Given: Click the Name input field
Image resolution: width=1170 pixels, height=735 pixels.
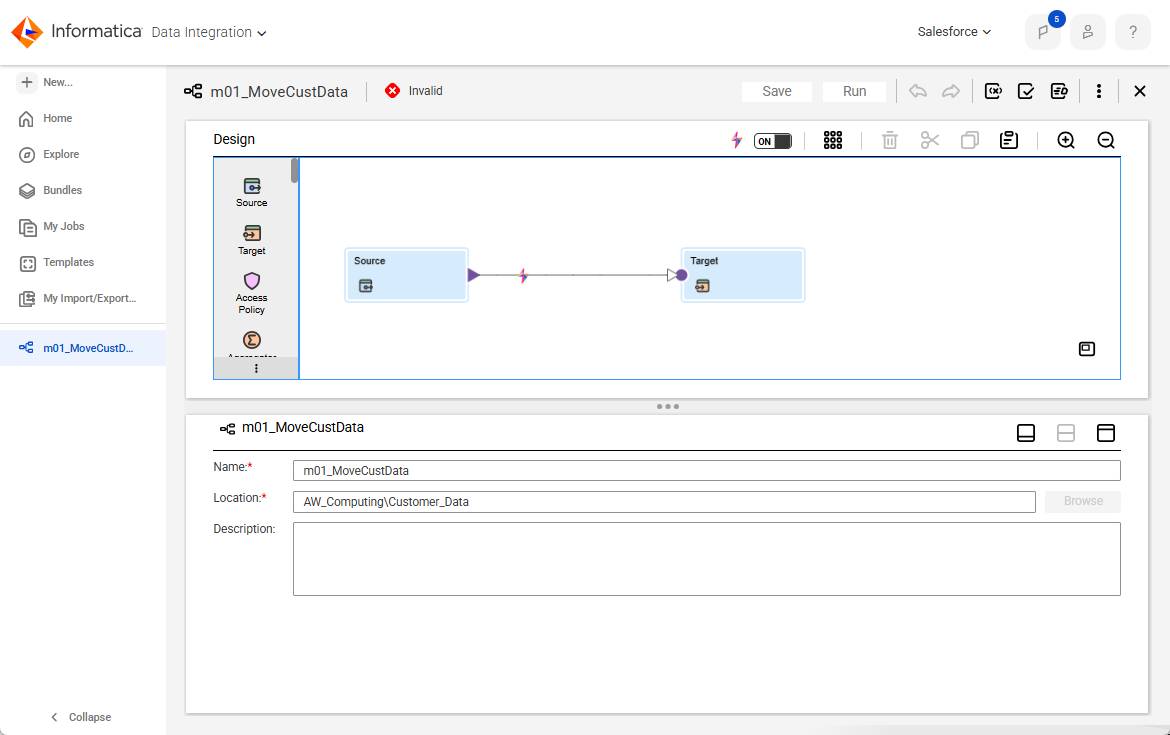Looking at the screenshot, I should (x=707, y=471).
